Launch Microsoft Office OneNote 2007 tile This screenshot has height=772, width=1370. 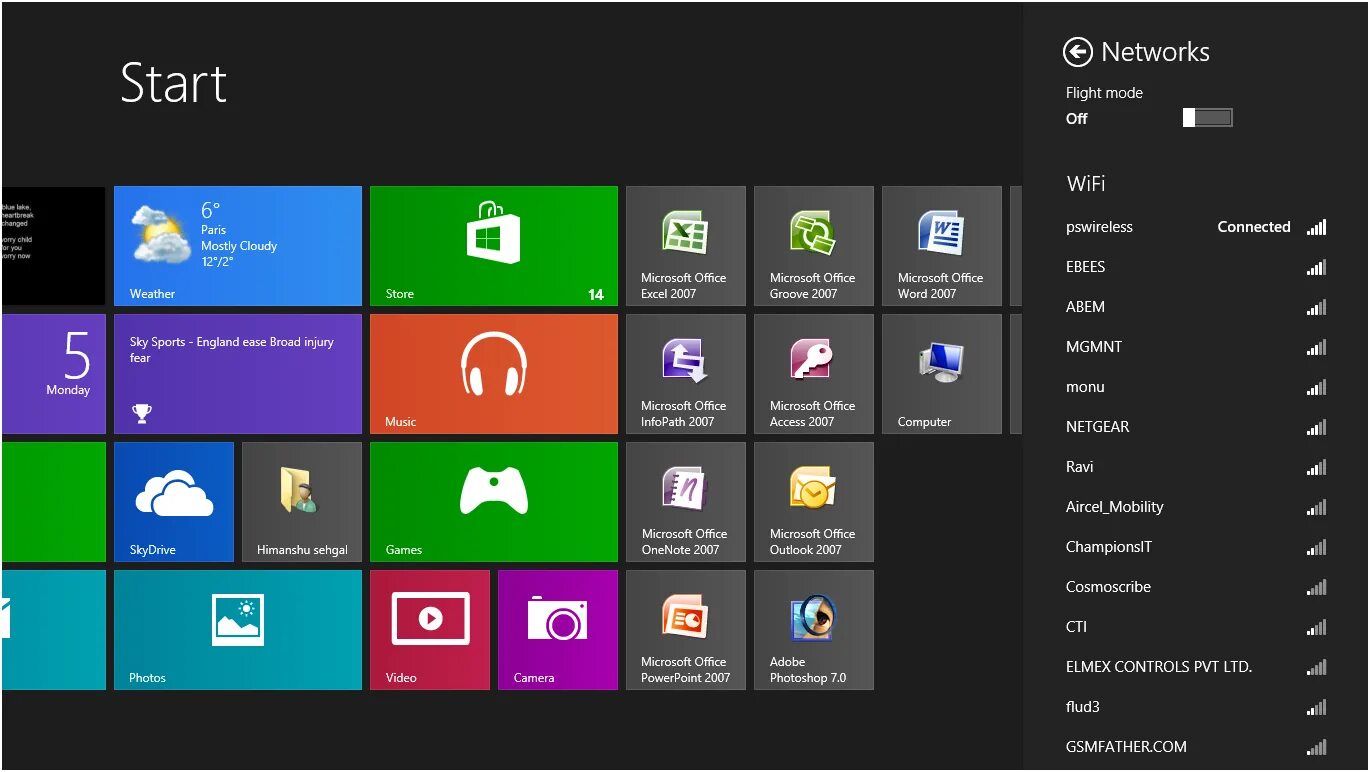[686, 502]
